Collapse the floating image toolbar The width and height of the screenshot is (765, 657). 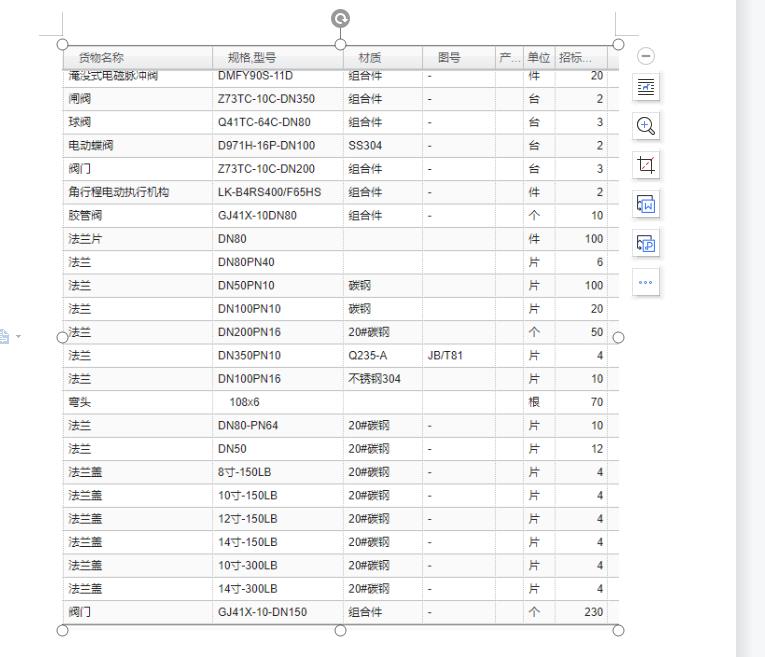click(x=646, y=56)
